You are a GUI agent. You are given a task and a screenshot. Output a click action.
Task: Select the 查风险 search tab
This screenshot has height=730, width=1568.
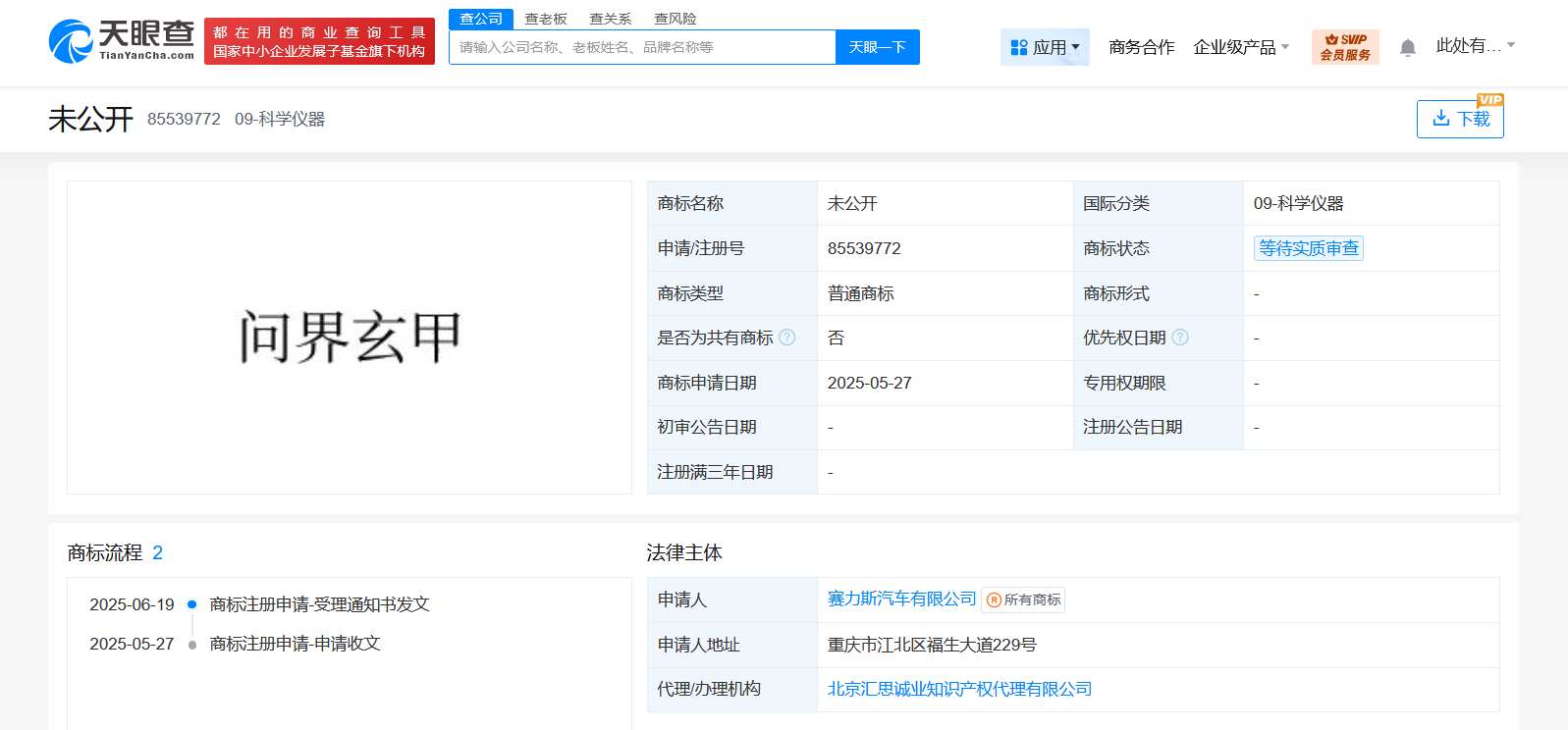pos(675,19)
